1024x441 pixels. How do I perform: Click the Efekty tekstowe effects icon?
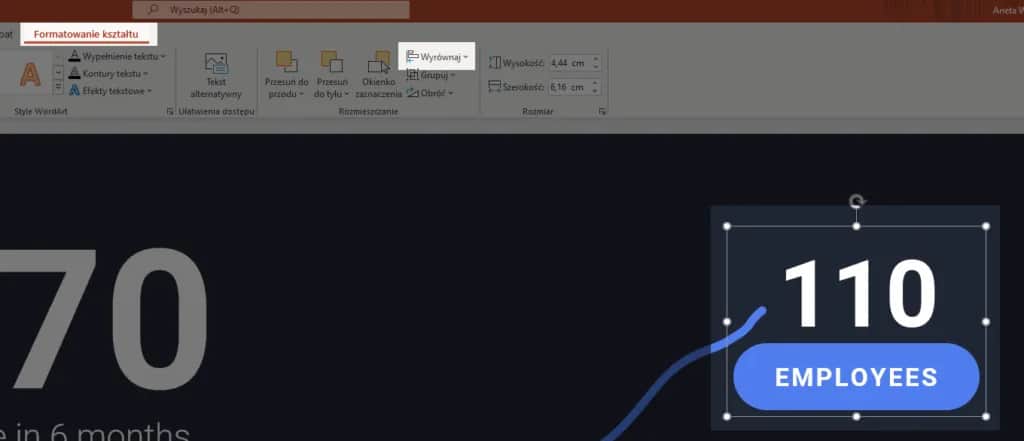tap(74, 90)
